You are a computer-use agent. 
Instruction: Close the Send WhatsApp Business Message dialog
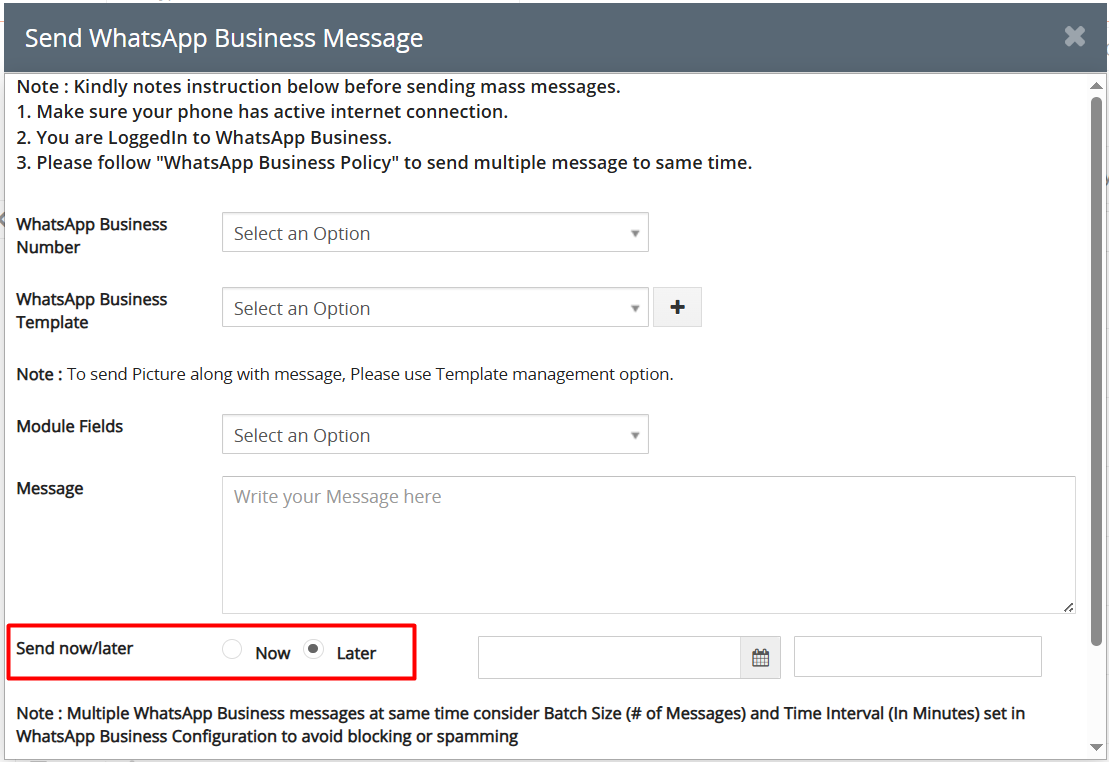point(1074,36)
